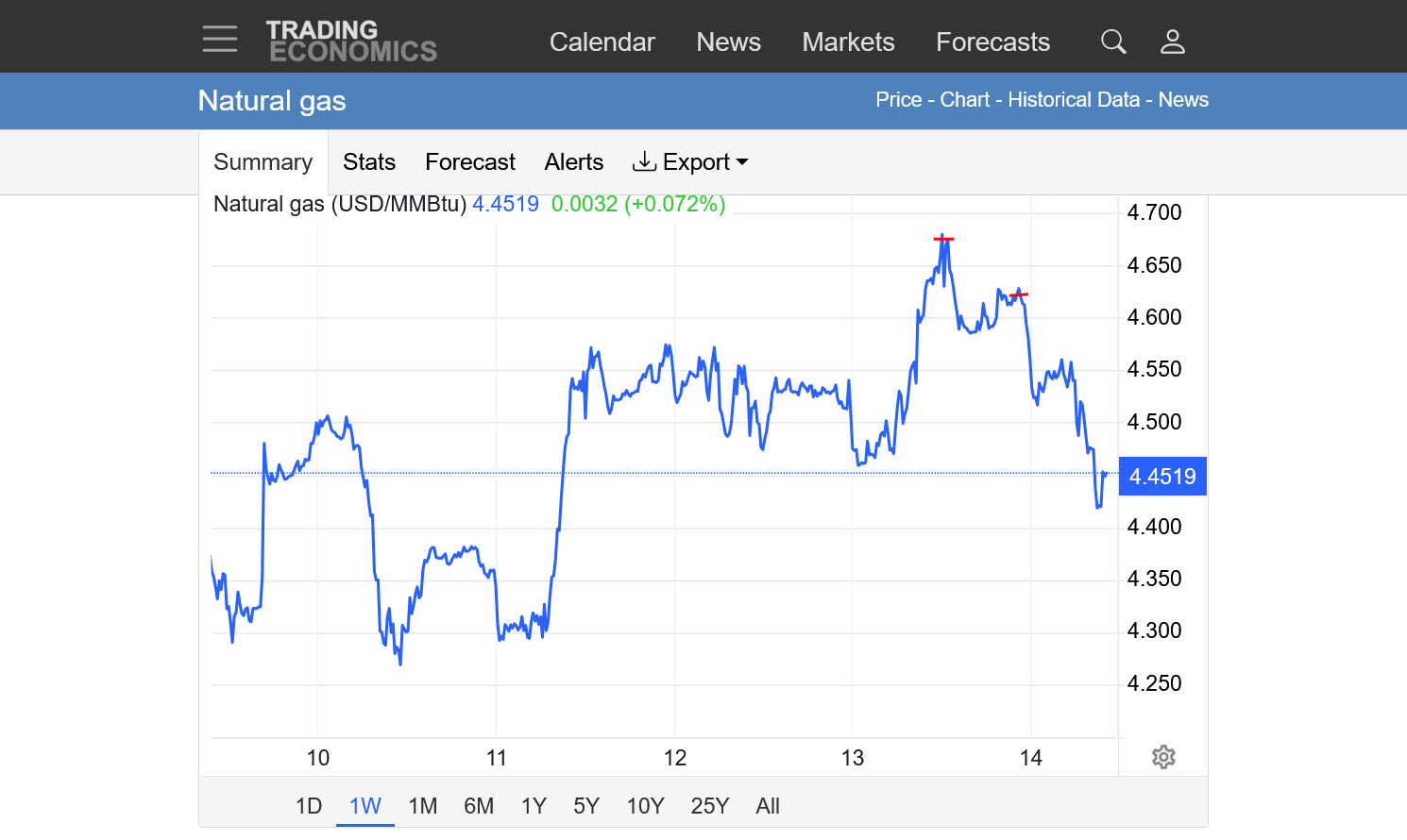Follow the Historical Data link

tap(1074, 100)
